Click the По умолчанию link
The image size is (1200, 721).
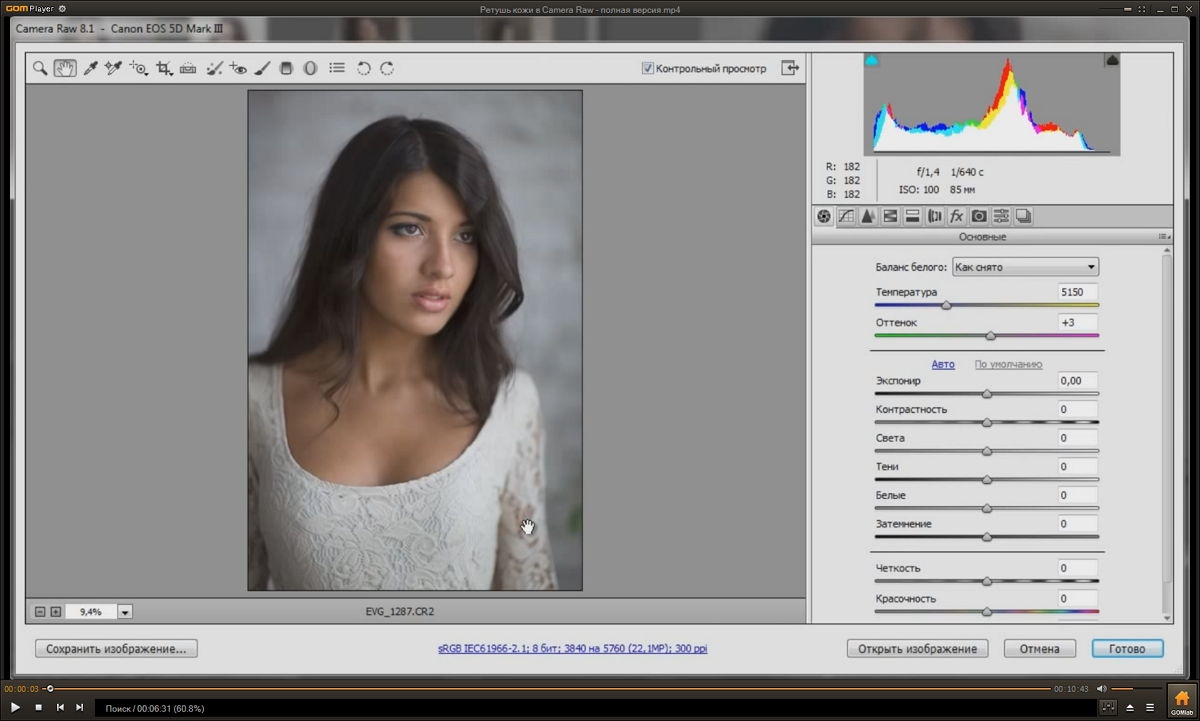pos(1008,364)
